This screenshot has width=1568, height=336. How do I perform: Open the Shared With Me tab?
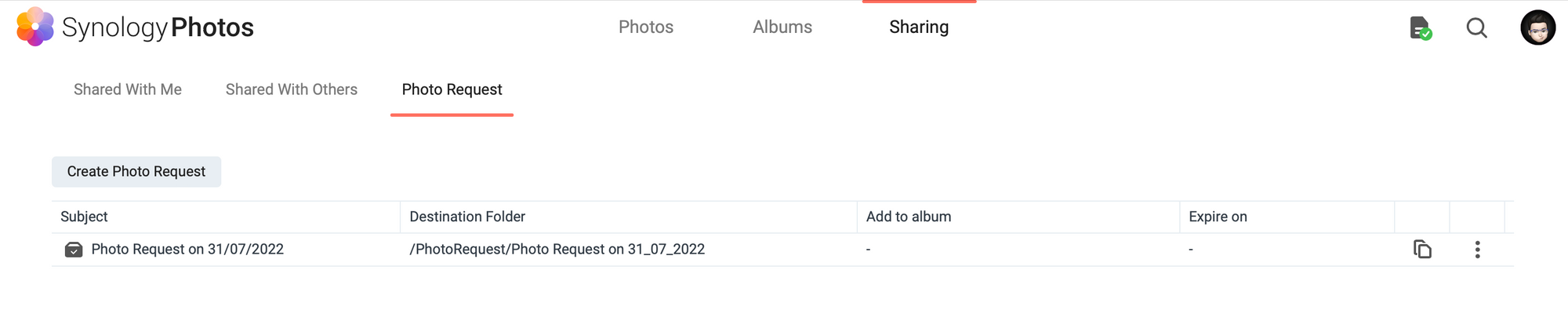tap(128, 89)
